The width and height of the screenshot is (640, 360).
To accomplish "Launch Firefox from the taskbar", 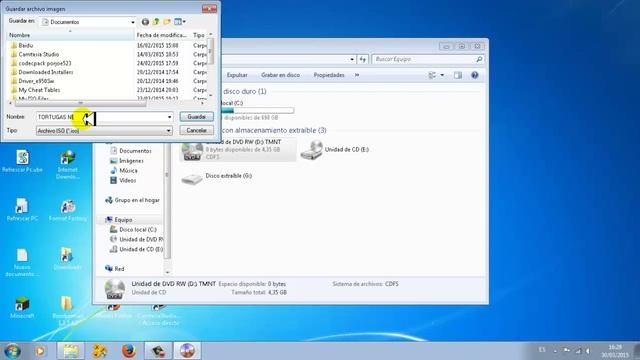I will pyautogui.click(x=129, y=351).
